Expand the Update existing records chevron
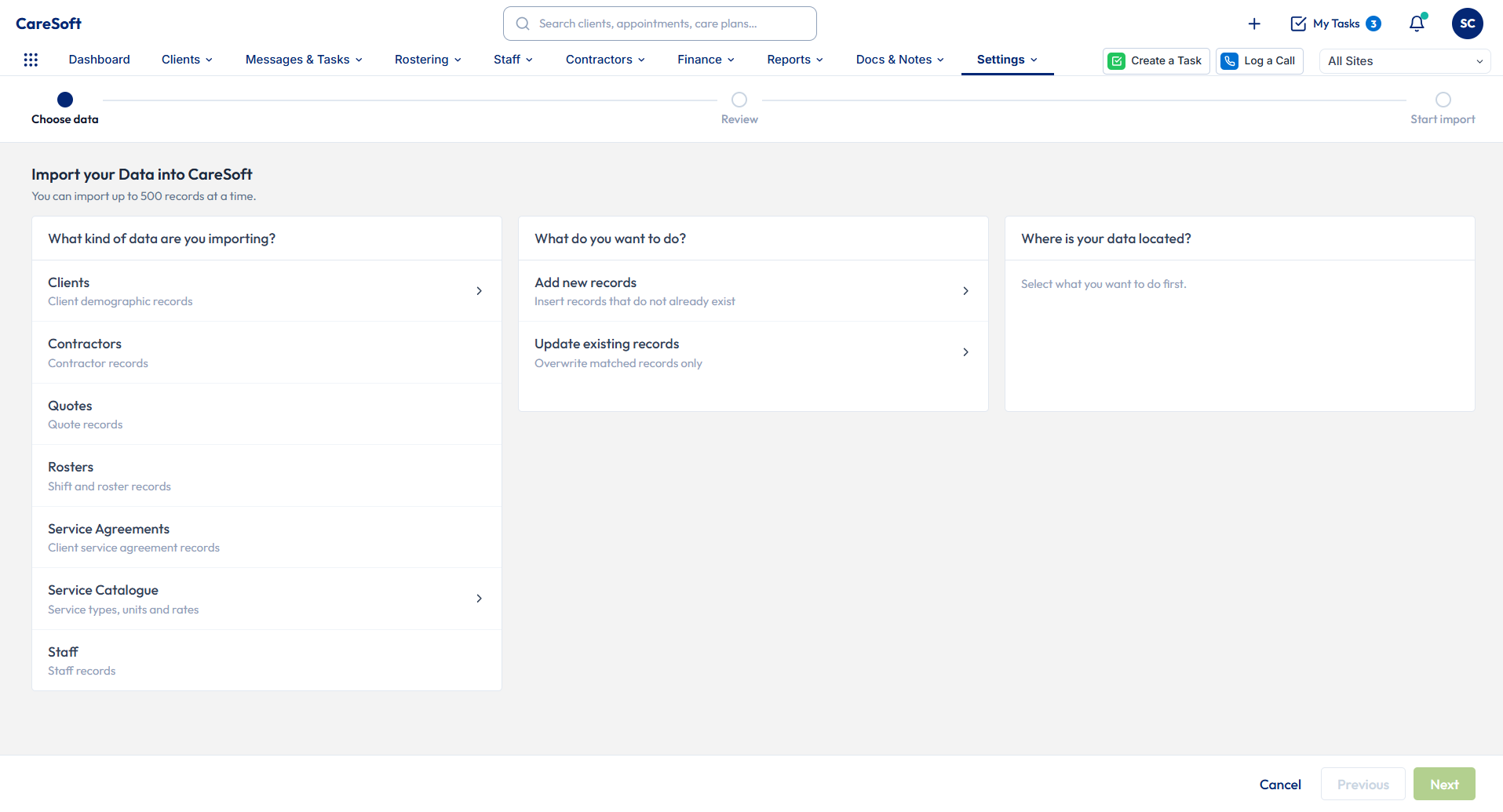The height and width of the screenshot is (812, 1503). [965, 352]
